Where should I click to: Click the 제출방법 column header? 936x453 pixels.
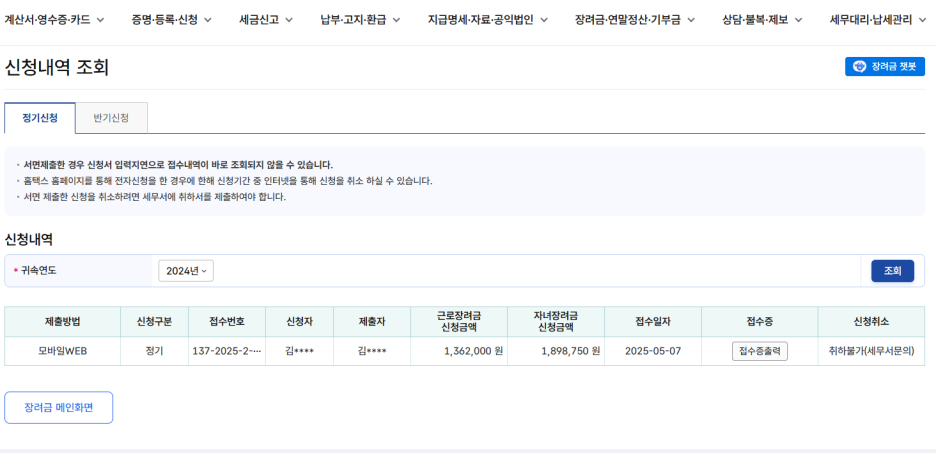pyautogui.click(x=62, y=322)
